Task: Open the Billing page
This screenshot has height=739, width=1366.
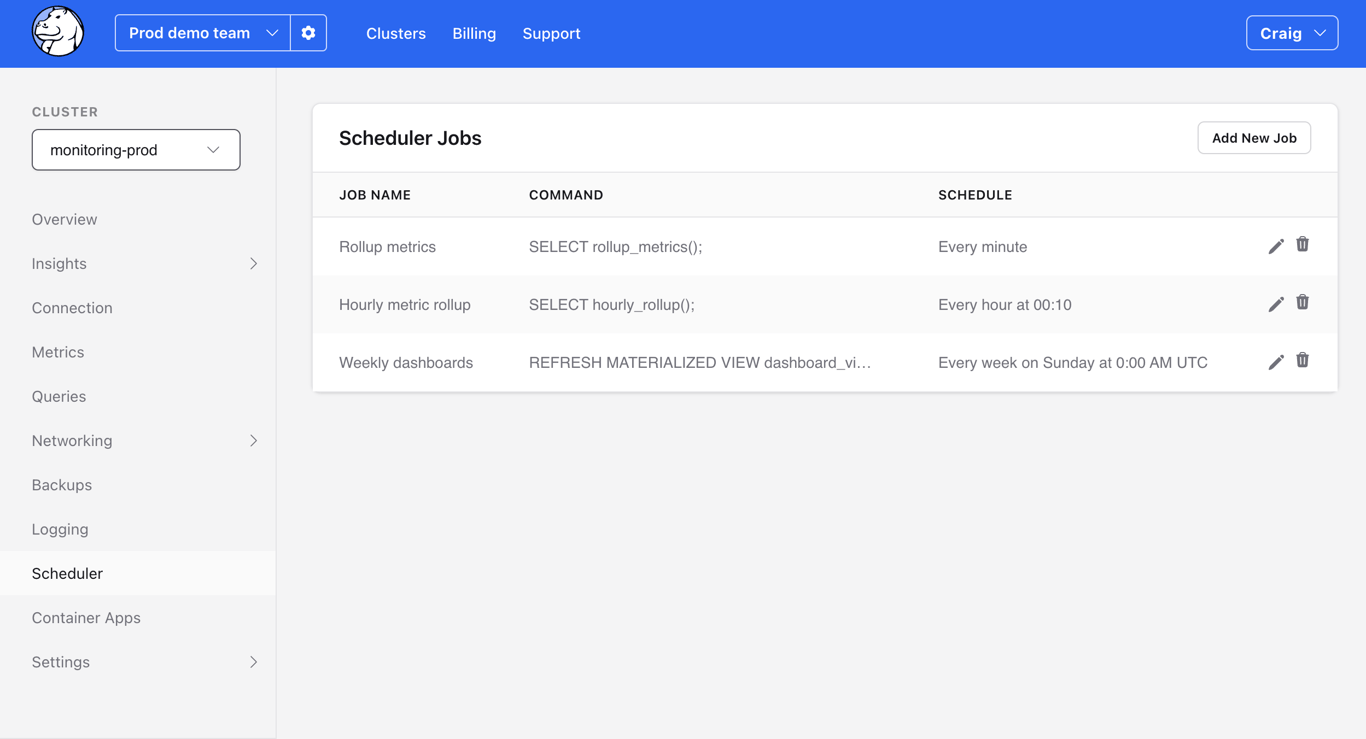Action: 474,33
